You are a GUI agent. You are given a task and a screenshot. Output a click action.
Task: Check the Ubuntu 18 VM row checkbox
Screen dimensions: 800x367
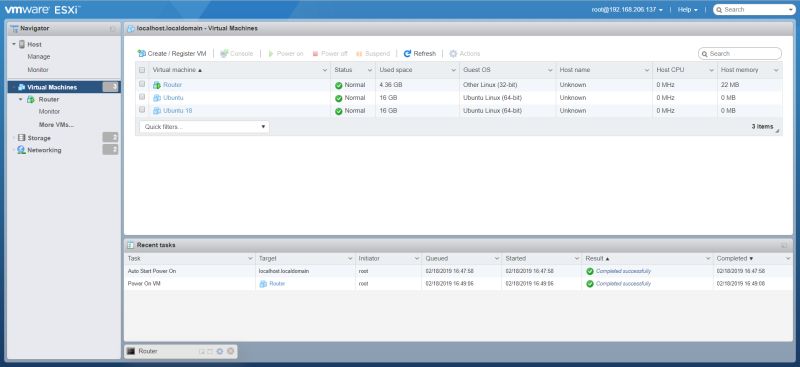point(142,110)
